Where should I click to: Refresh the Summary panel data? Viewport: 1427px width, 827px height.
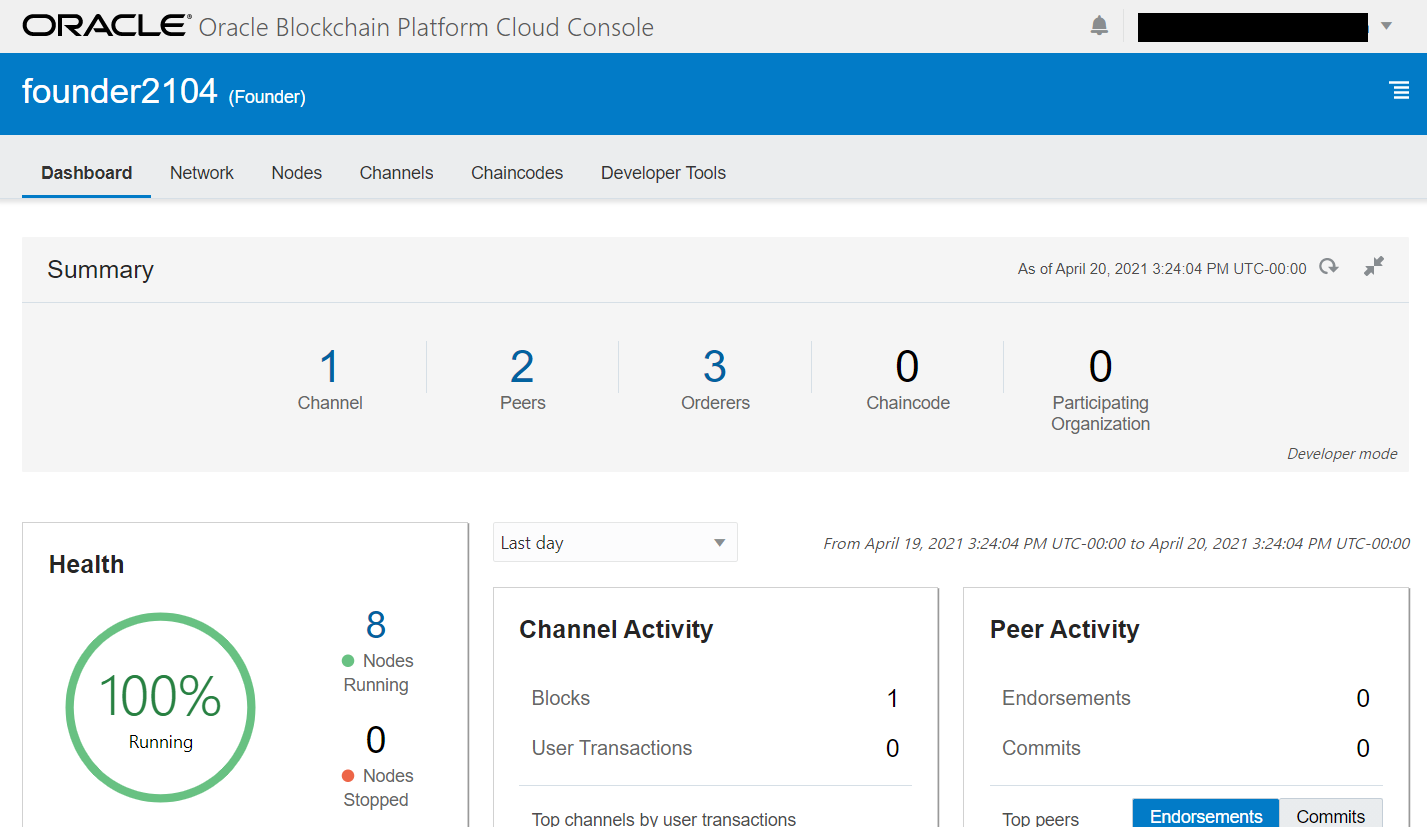point(1328,267)
